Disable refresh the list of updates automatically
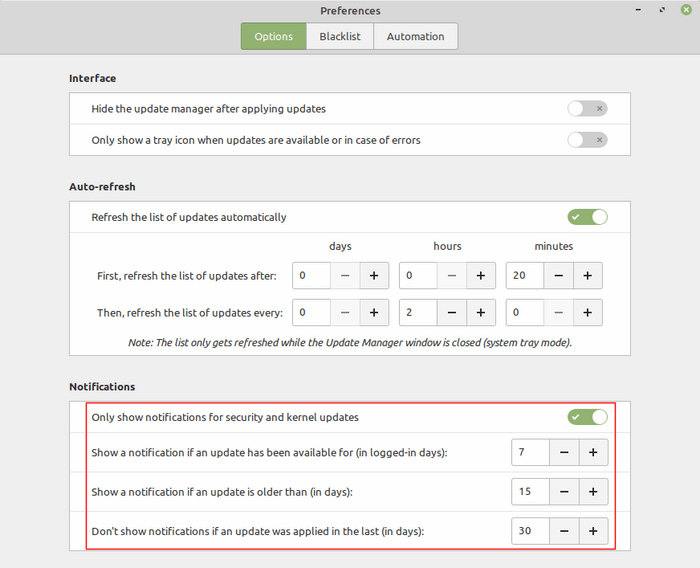 [587, 217]
